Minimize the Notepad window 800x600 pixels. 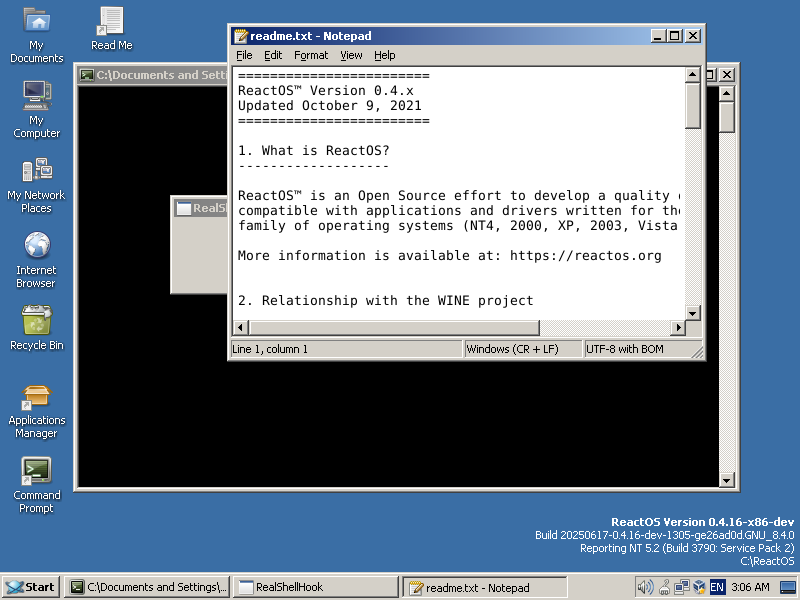658,36
